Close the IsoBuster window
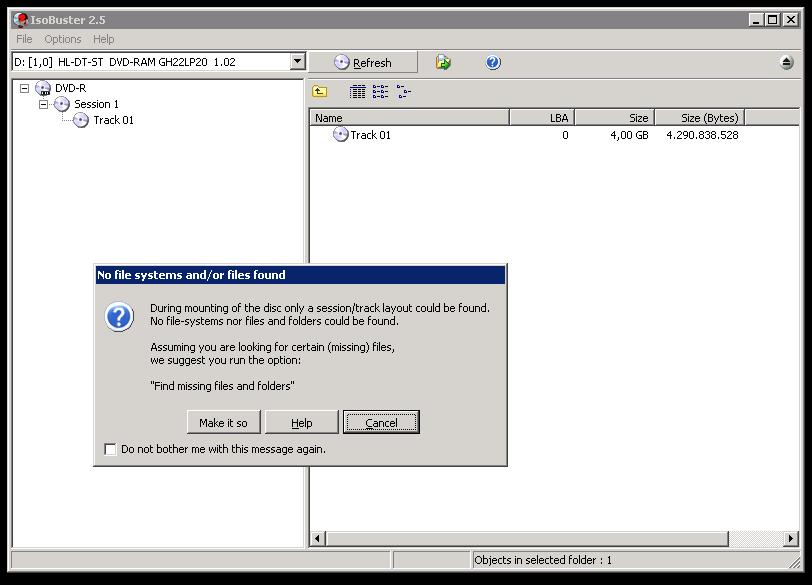 click(x=790, y=20)
